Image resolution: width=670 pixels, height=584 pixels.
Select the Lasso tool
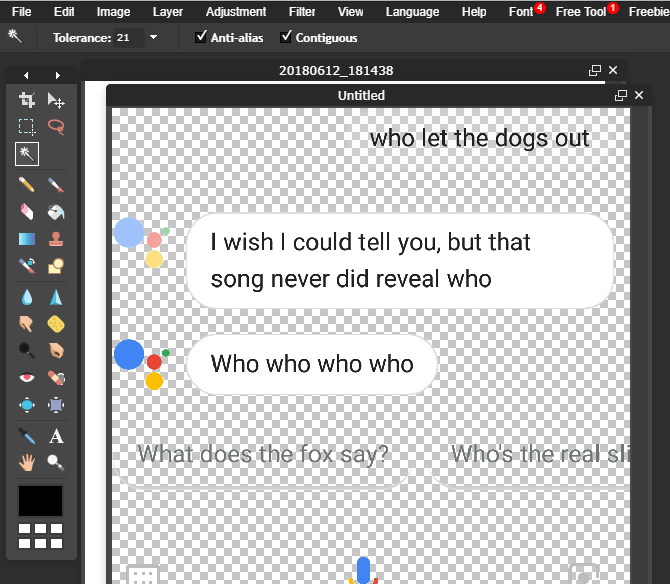coord(56,127)
